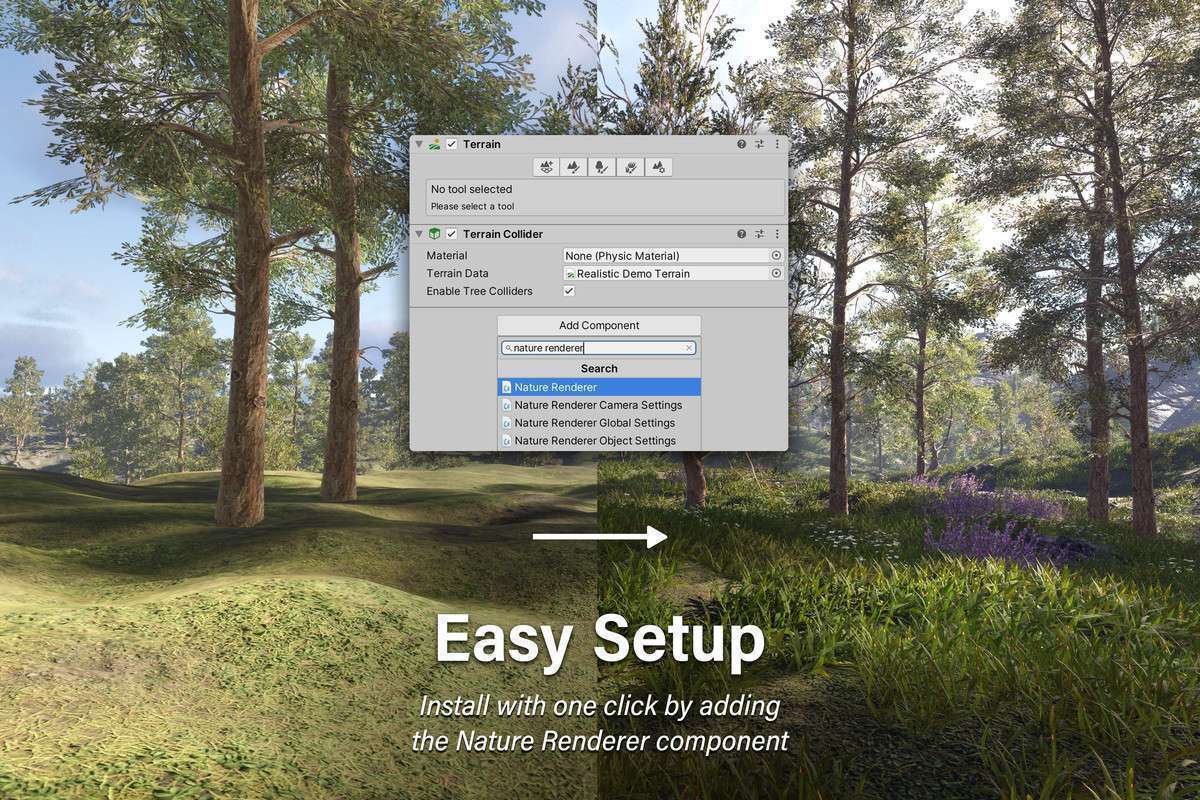Uncheck Enable Tree Colliders
The image size is (1200, 800).
click(569, 291)
